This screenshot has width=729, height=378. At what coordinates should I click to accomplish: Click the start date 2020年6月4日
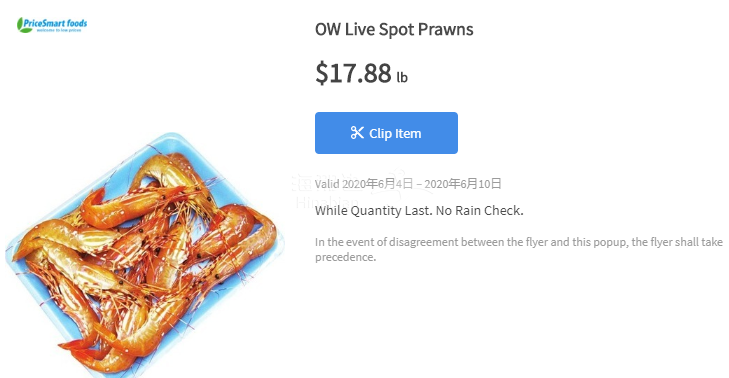[x=377, y=184]
